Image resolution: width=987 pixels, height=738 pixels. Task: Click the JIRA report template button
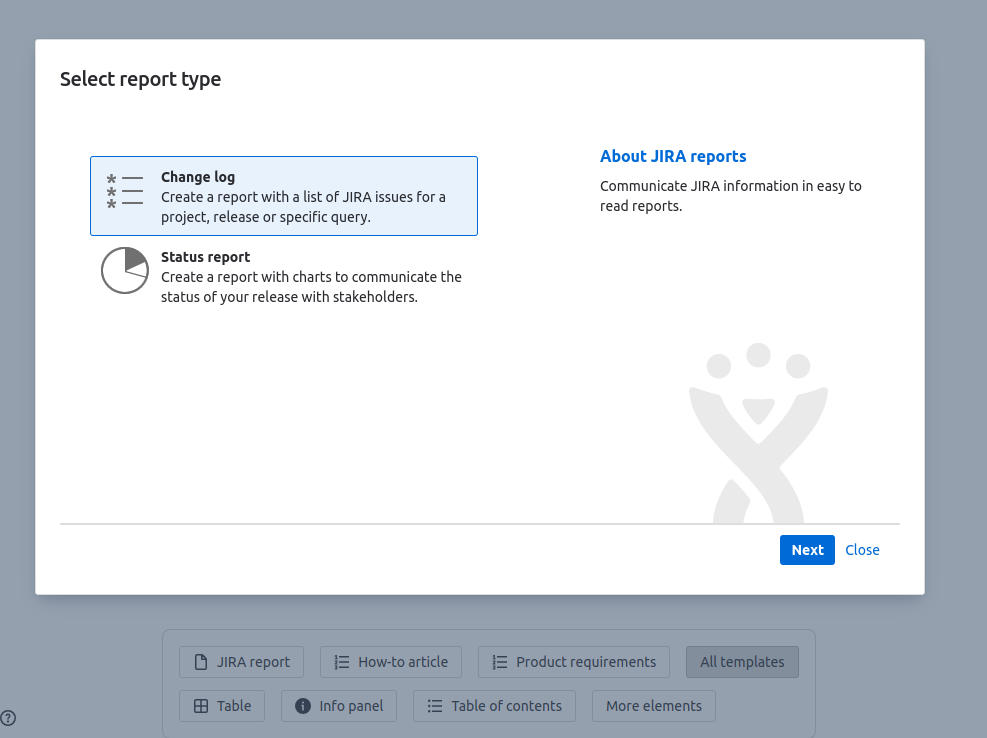[241, 662]
